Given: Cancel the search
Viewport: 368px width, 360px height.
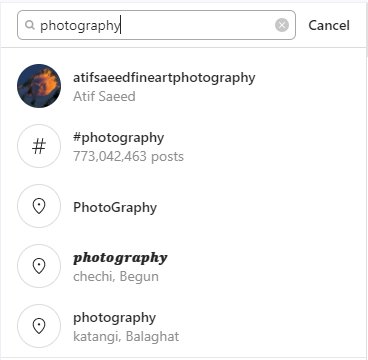Looking at the screenshot, I should [329, 25].
